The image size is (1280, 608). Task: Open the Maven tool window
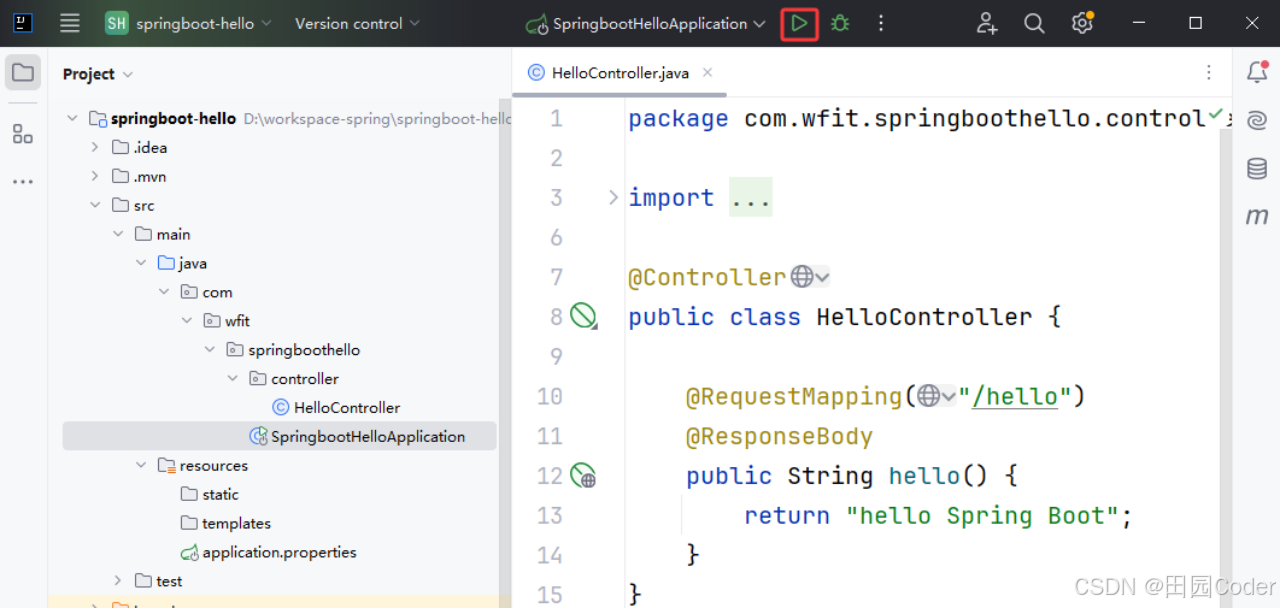point(1257,216)
